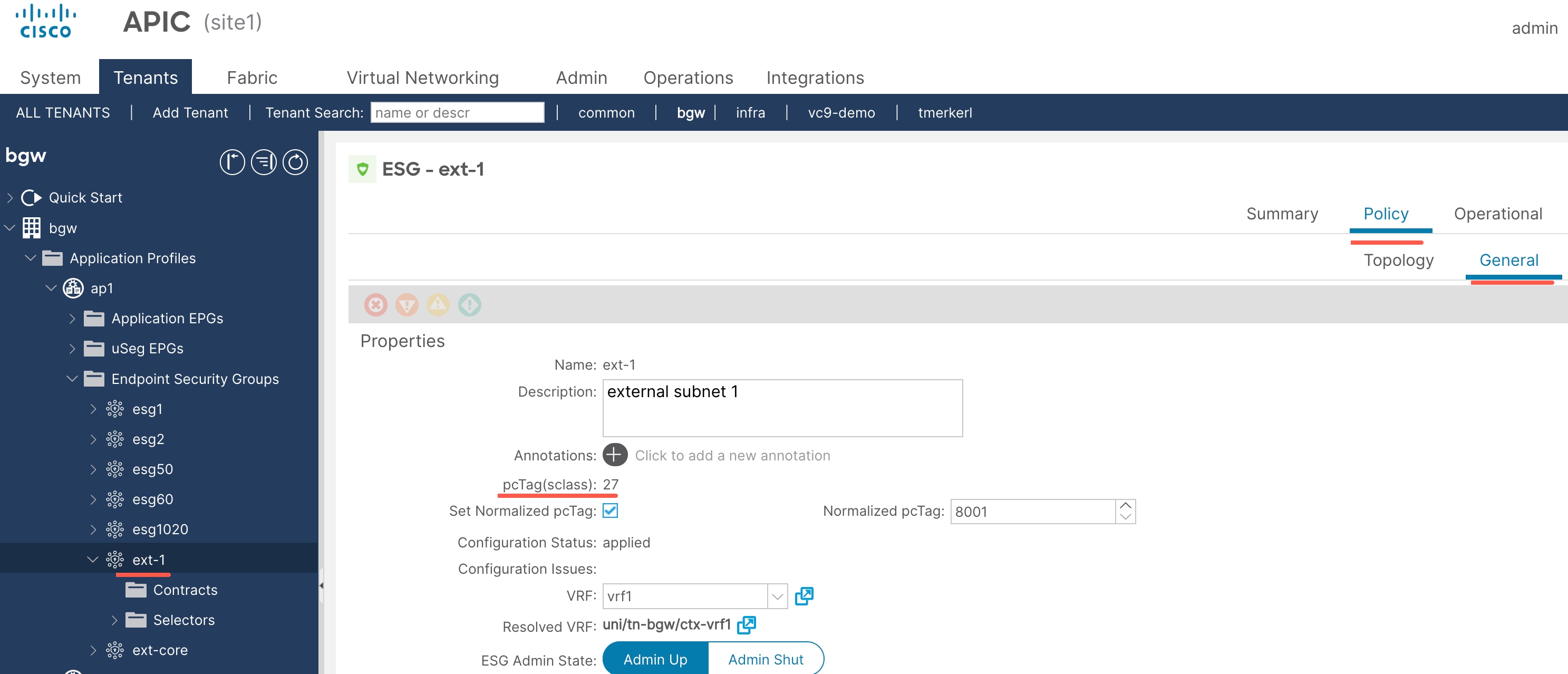This screenshot has height=674, width=1568.
Task: Click the Application EPGs folder icon
Action: (x=94, y=319)
